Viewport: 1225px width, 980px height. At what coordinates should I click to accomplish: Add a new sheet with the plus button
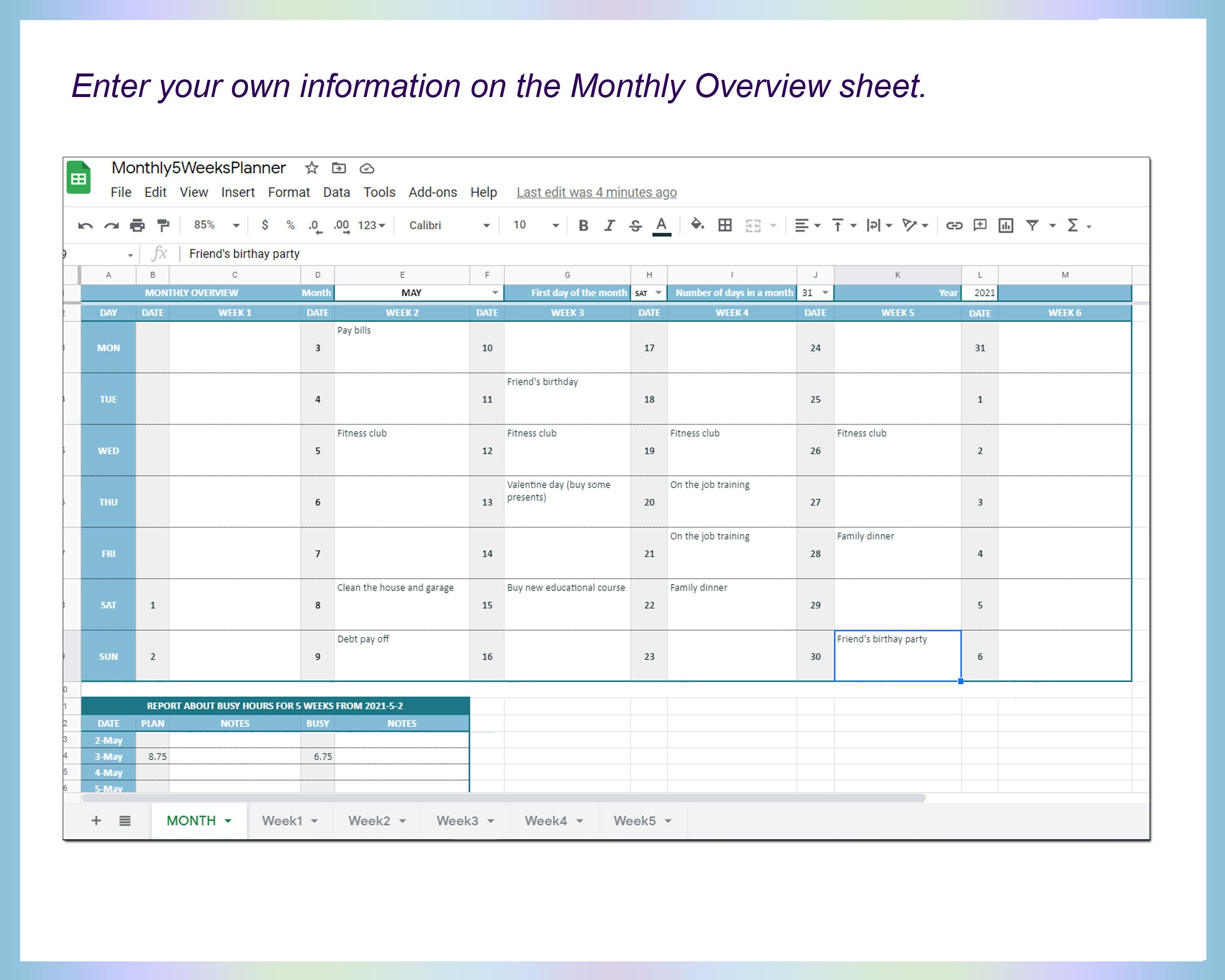pyautogui.click(x=96, y=820)
